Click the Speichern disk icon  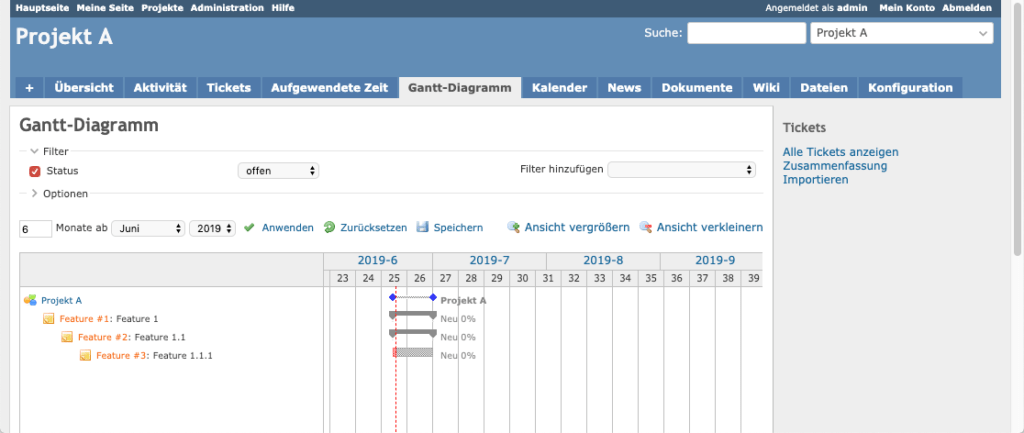[422, 228]
